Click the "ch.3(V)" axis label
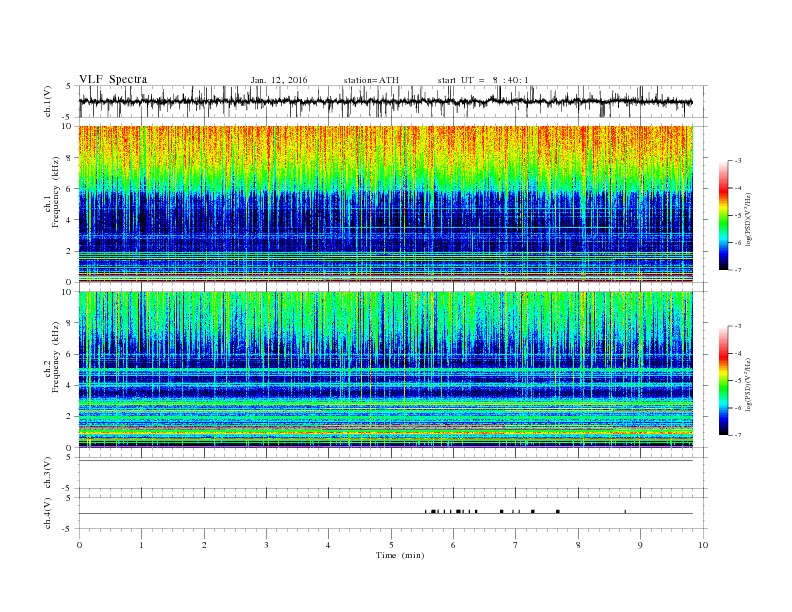The image size is (792, 612). (x=48, y=473)
